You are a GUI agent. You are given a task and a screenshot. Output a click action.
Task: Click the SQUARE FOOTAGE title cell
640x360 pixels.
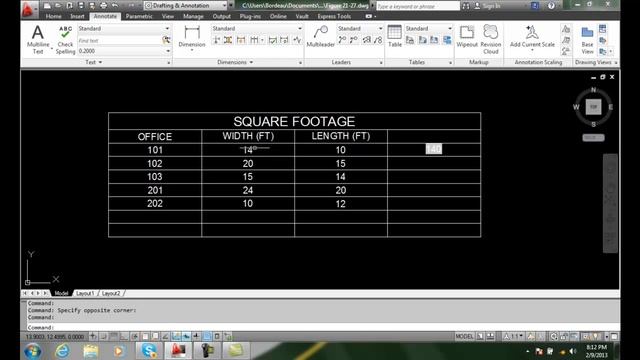click(x=294, y=121)
